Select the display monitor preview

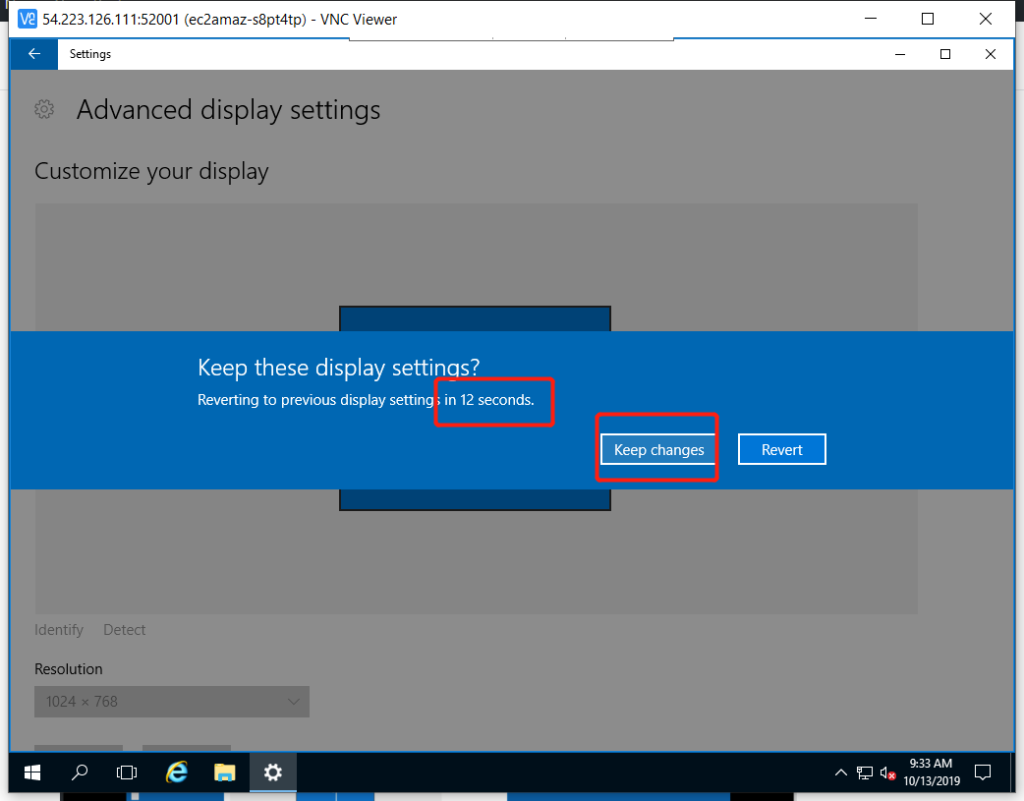coord(474,318)
